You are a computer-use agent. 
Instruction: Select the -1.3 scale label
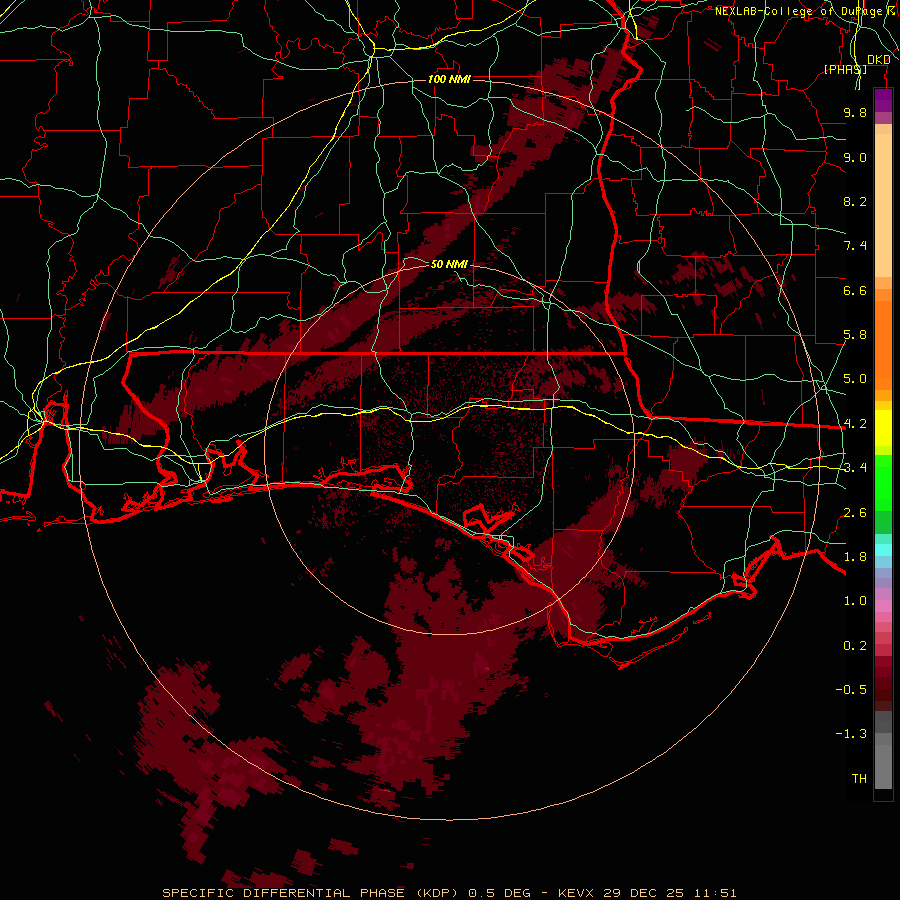click(x=851, y=734)
